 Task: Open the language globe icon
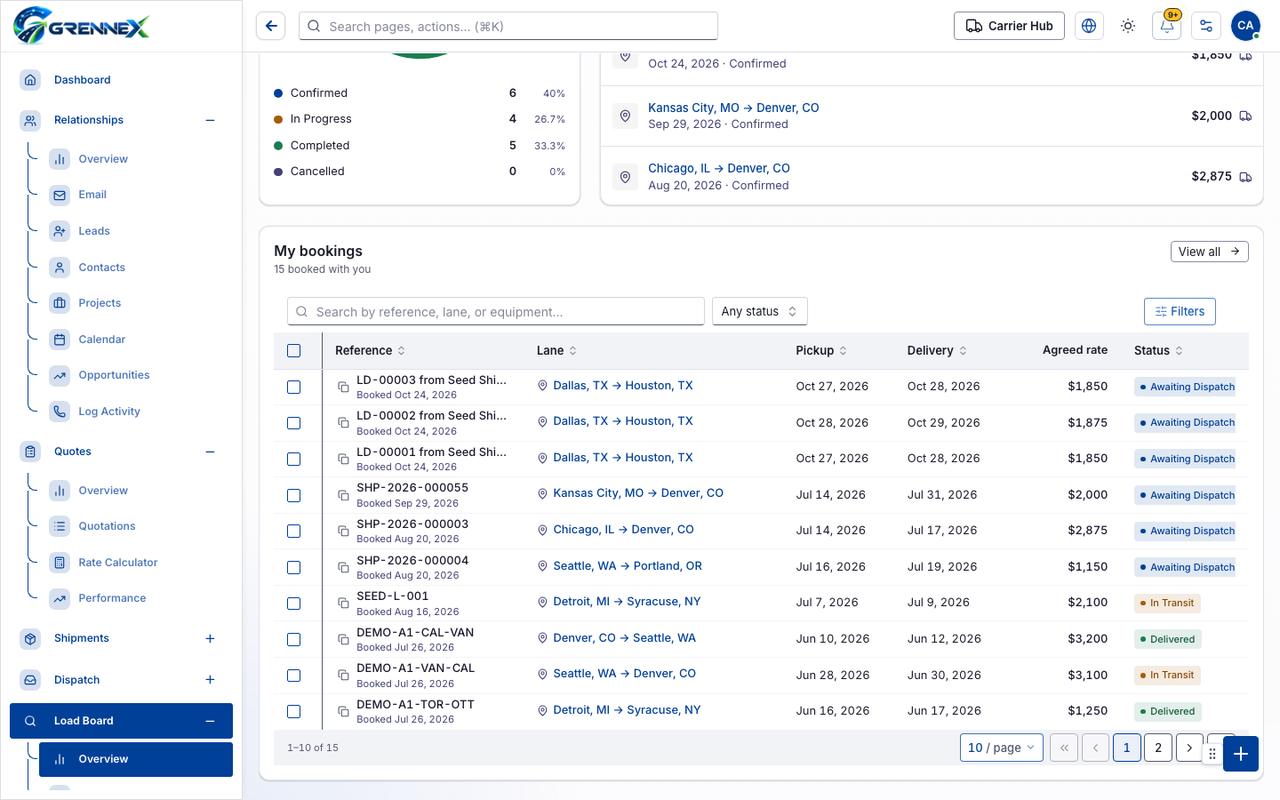[1089, 26]
